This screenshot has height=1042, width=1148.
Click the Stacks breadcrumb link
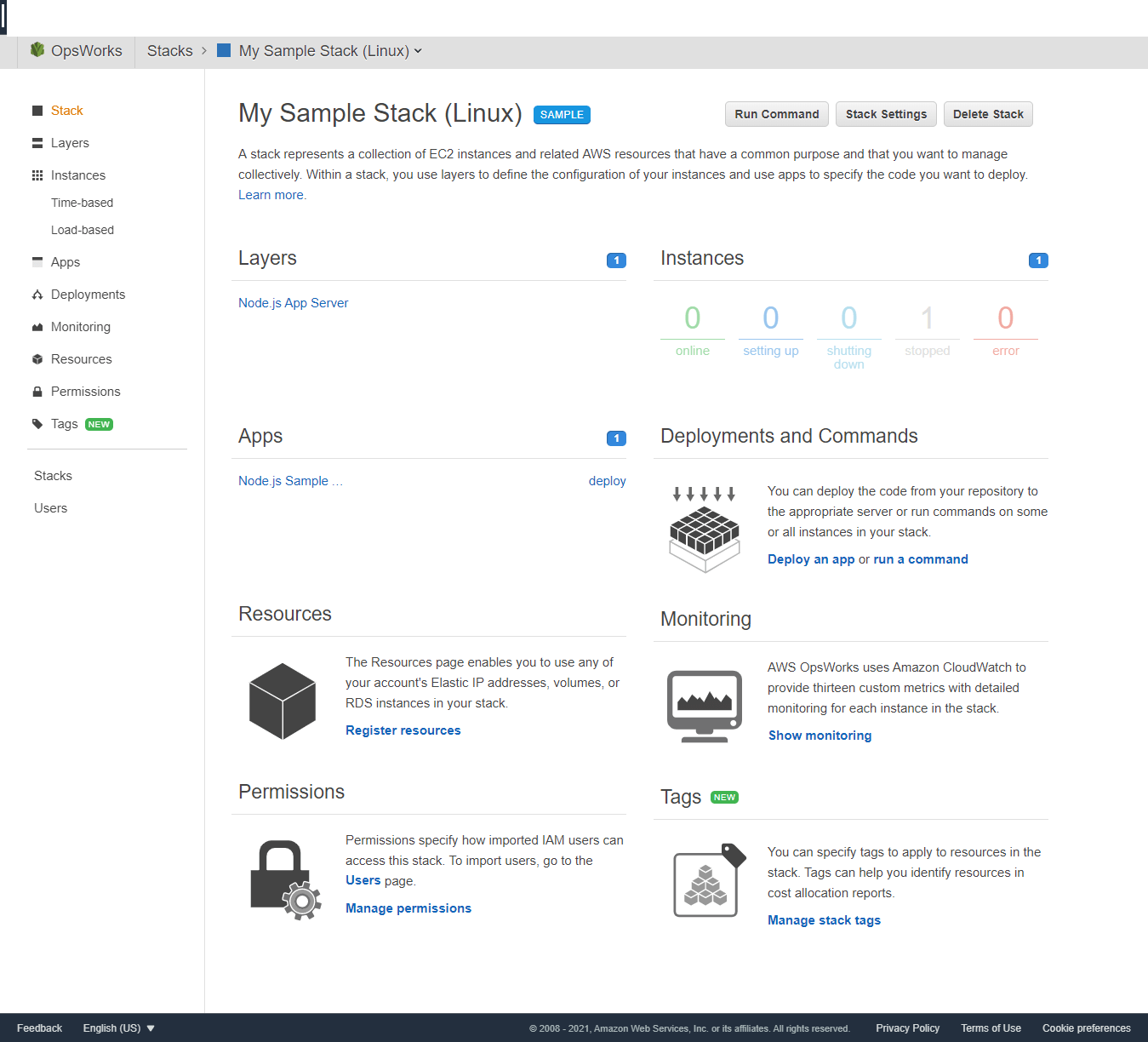click(x=170, y=51)
